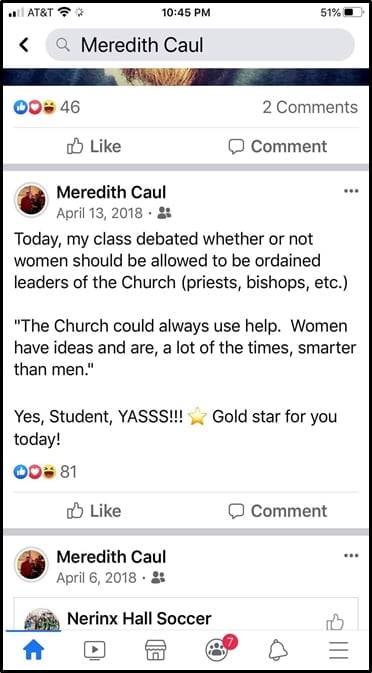Tap the back arrow beside search bar

tap(24, 45)
